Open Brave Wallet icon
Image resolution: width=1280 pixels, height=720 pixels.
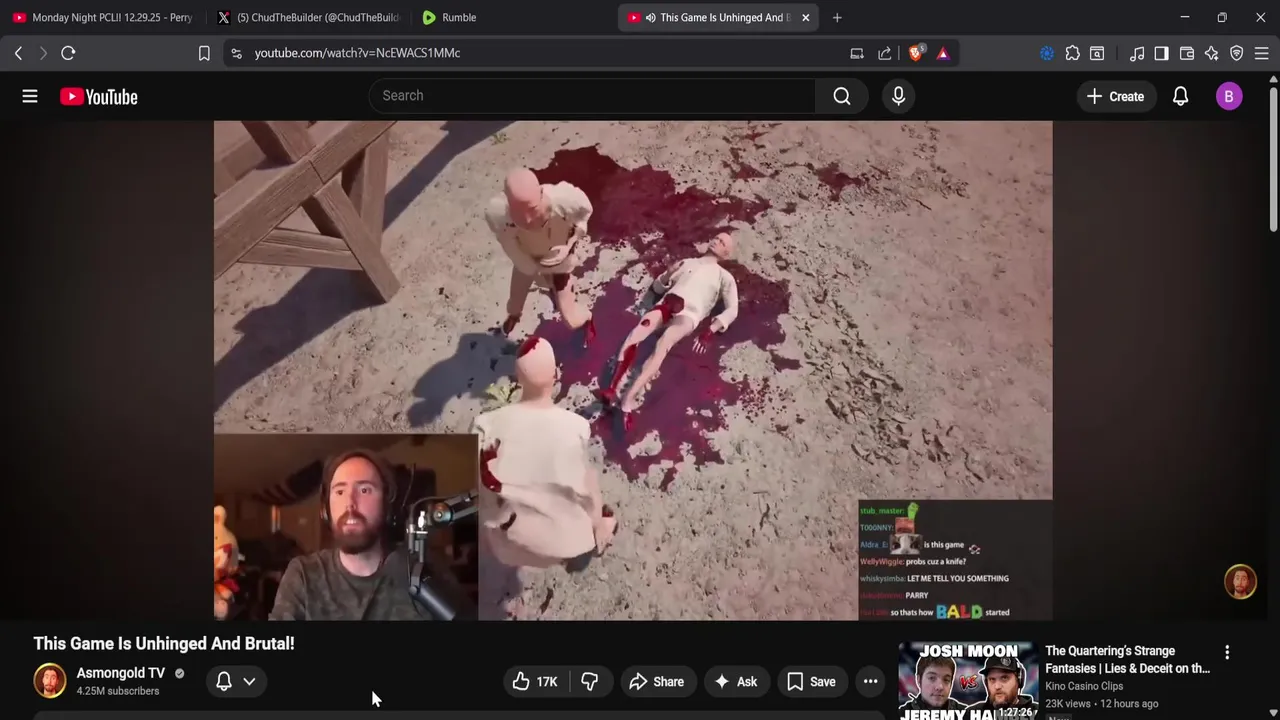pyautogui.click(x=1187, y=53)
